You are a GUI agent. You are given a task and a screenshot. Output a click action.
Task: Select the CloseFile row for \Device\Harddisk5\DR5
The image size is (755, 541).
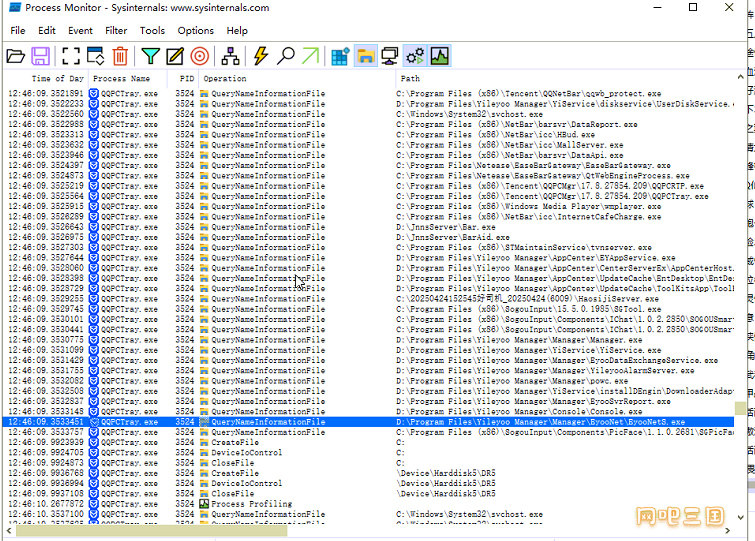(369, 494)
